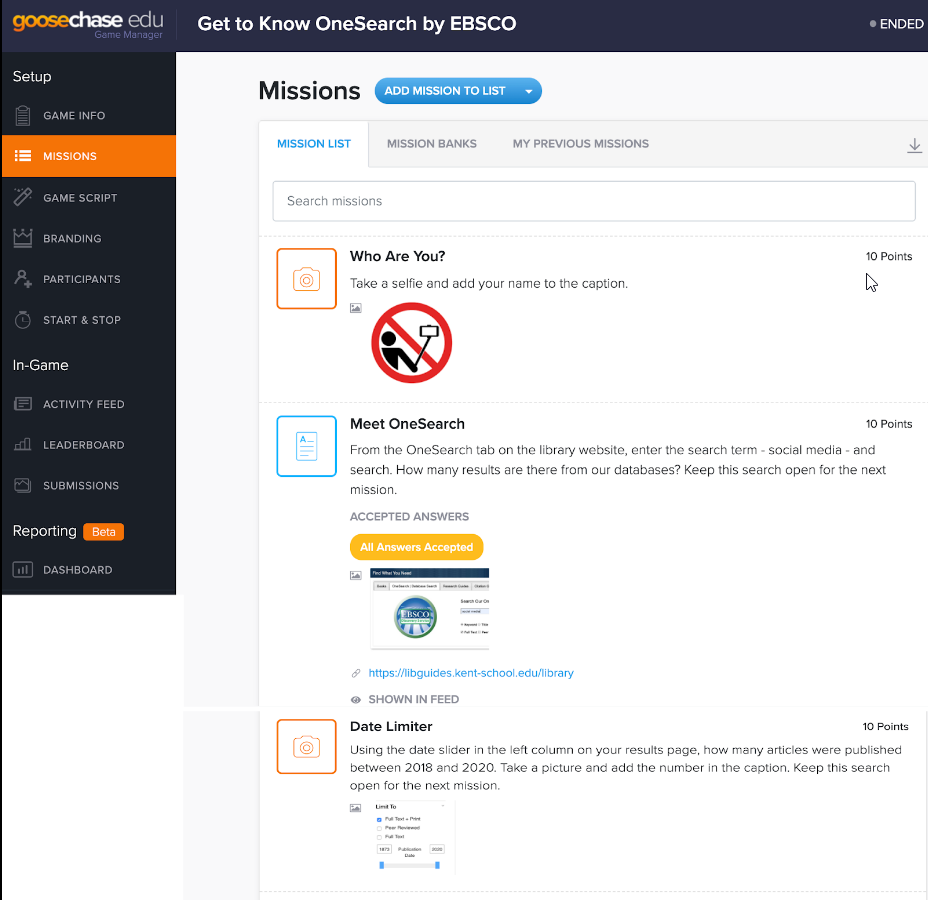Click the Start & Stop stopwatch icon

(22, 320)
